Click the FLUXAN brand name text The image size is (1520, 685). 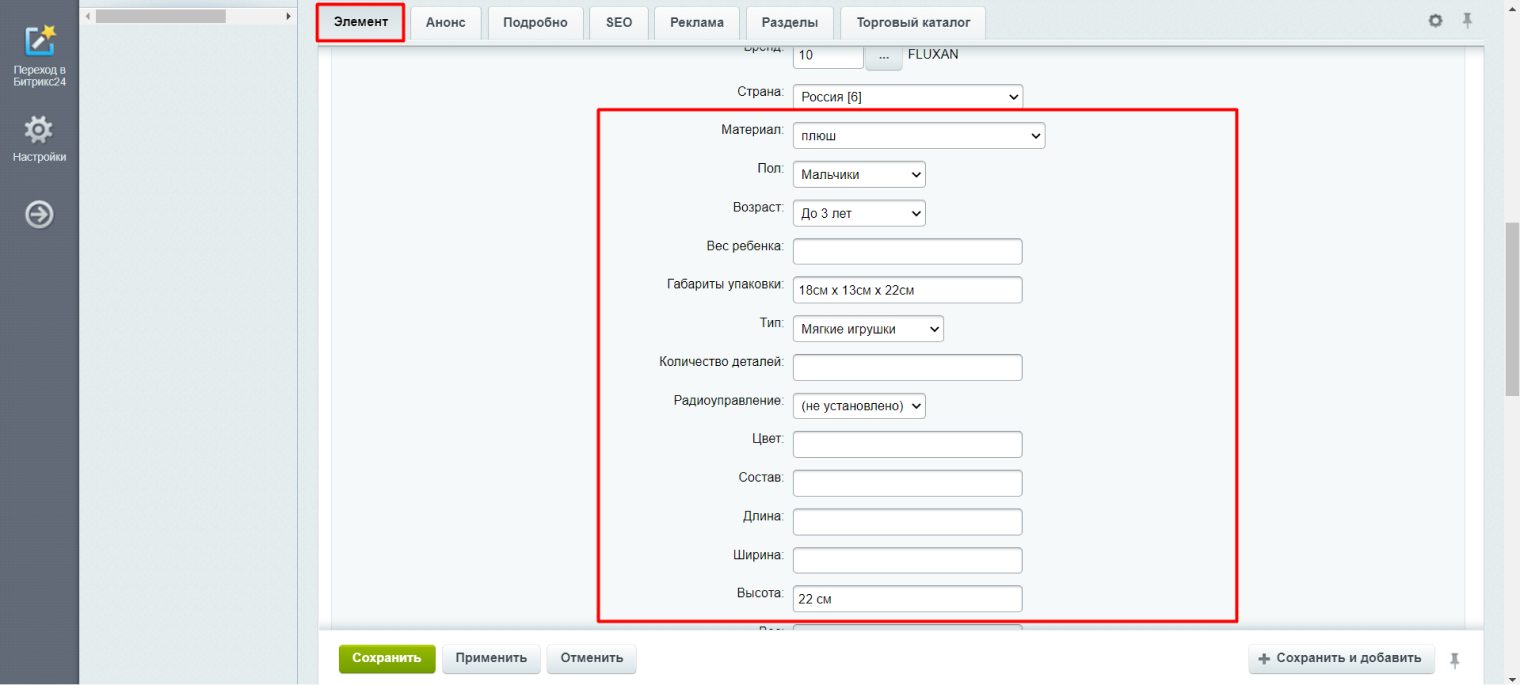point(933,54)
